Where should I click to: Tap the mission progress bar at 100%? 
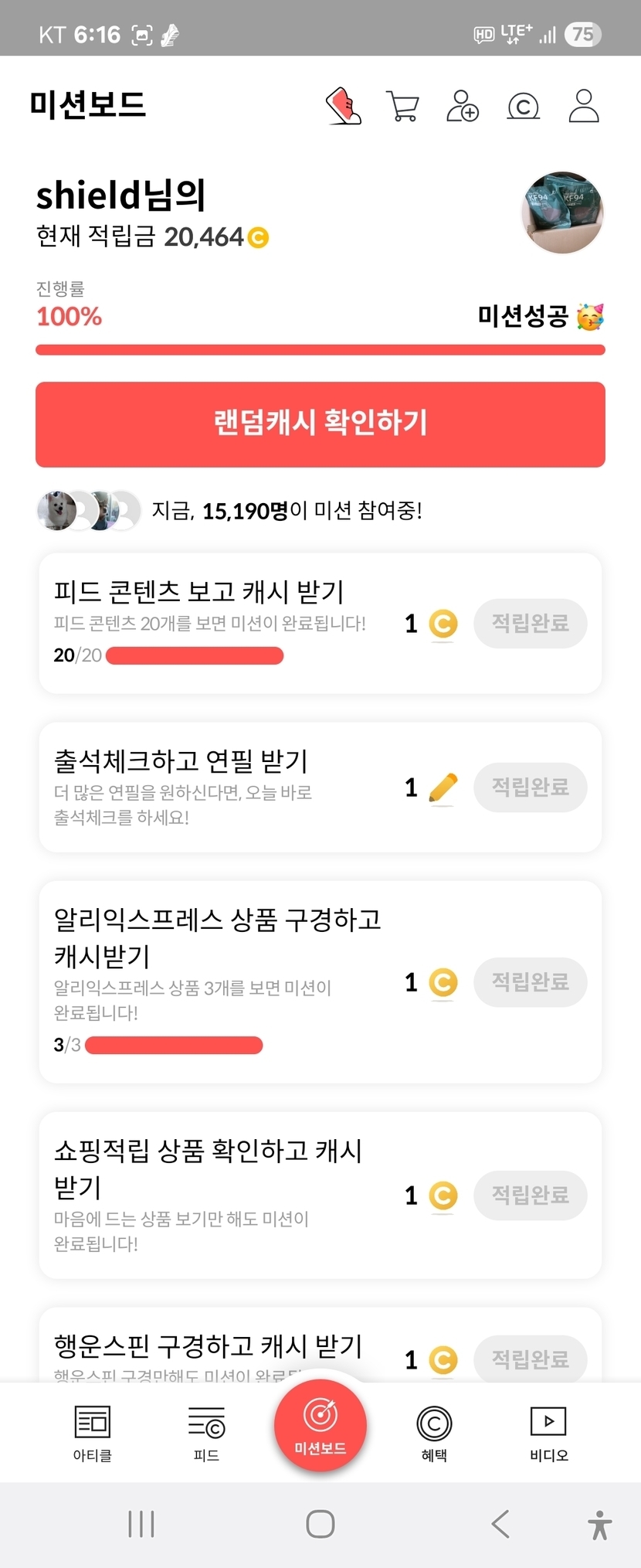click(320, 350)
